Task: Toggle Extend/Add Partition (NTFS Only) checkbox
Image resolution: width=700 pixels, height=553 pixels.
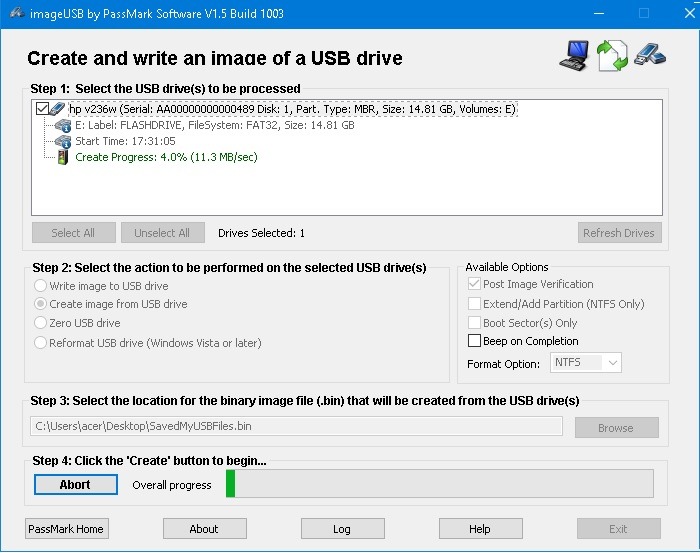Action: (x=474, y=304)
